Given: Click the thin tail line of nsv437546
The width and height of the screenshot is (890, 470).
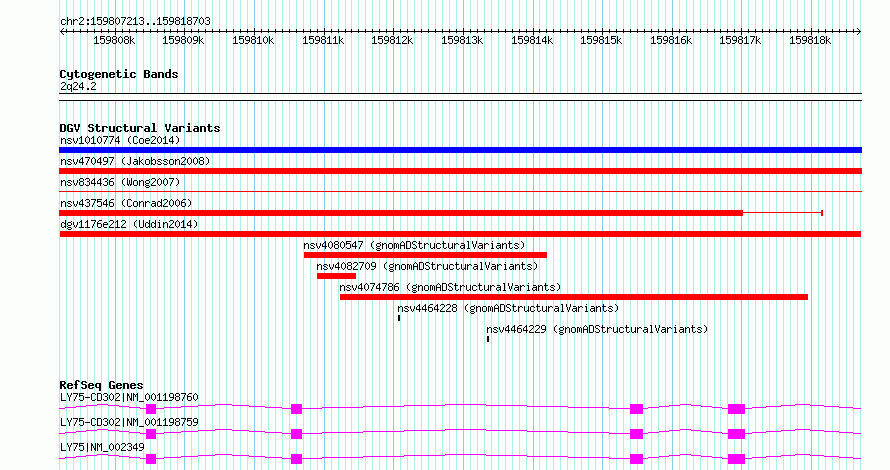Looking at the screenshot, I should pos(783,213).
